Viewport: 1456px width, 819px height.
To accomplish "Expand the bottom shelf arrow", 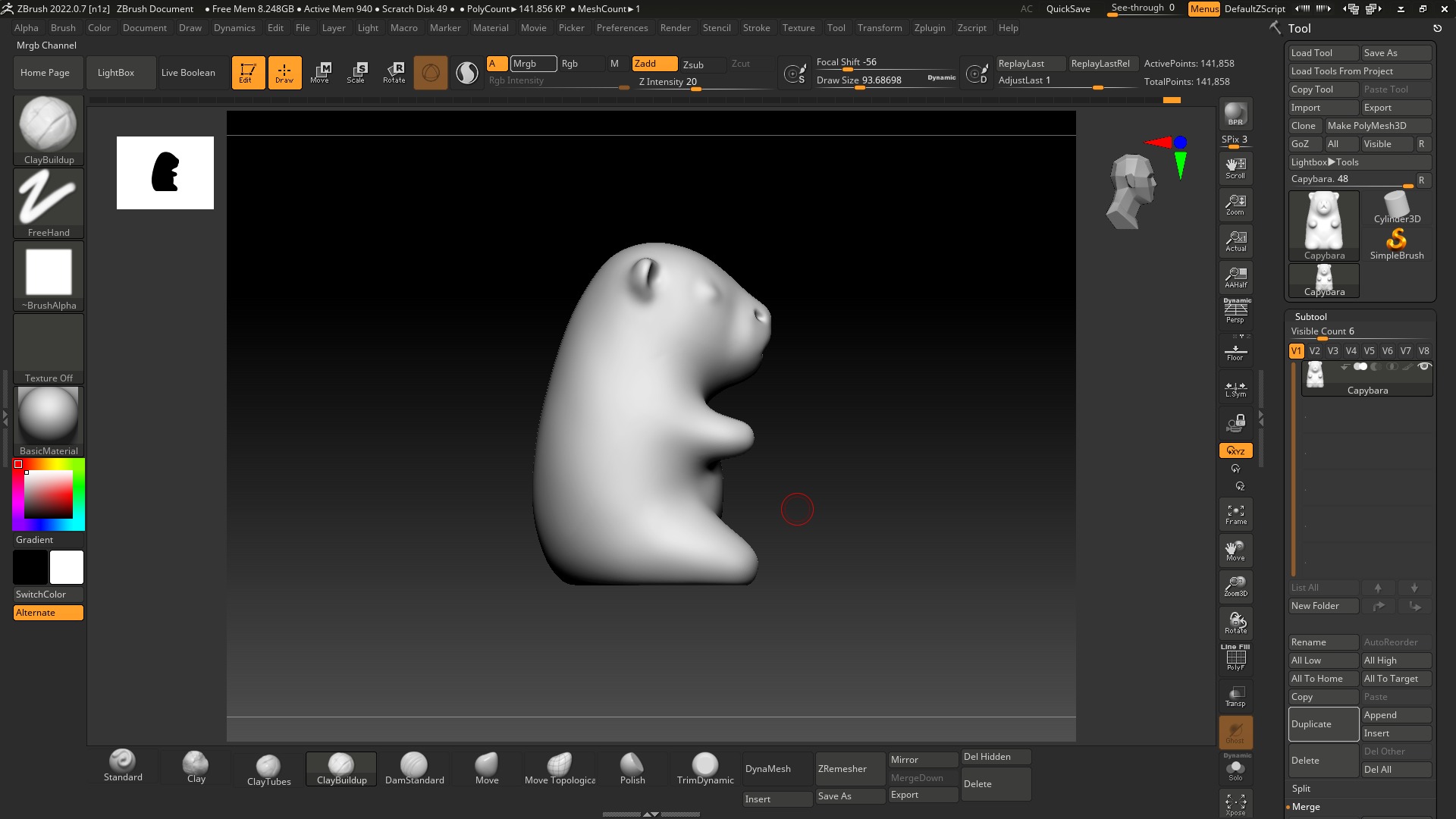I will coord(651,814).
